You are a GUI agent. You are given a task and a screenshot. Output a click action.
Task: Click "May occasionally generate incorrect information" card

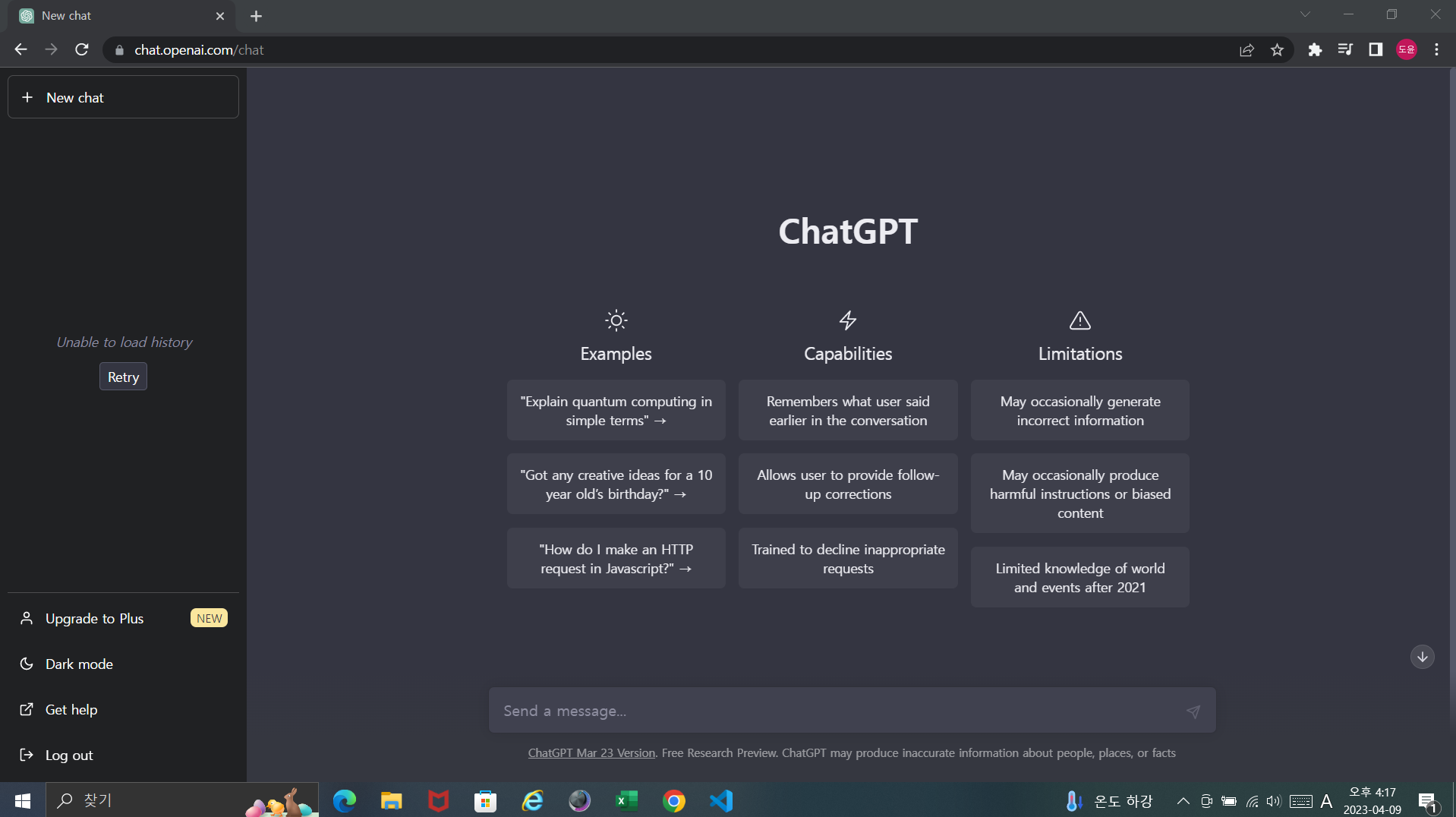(1079, 411)
